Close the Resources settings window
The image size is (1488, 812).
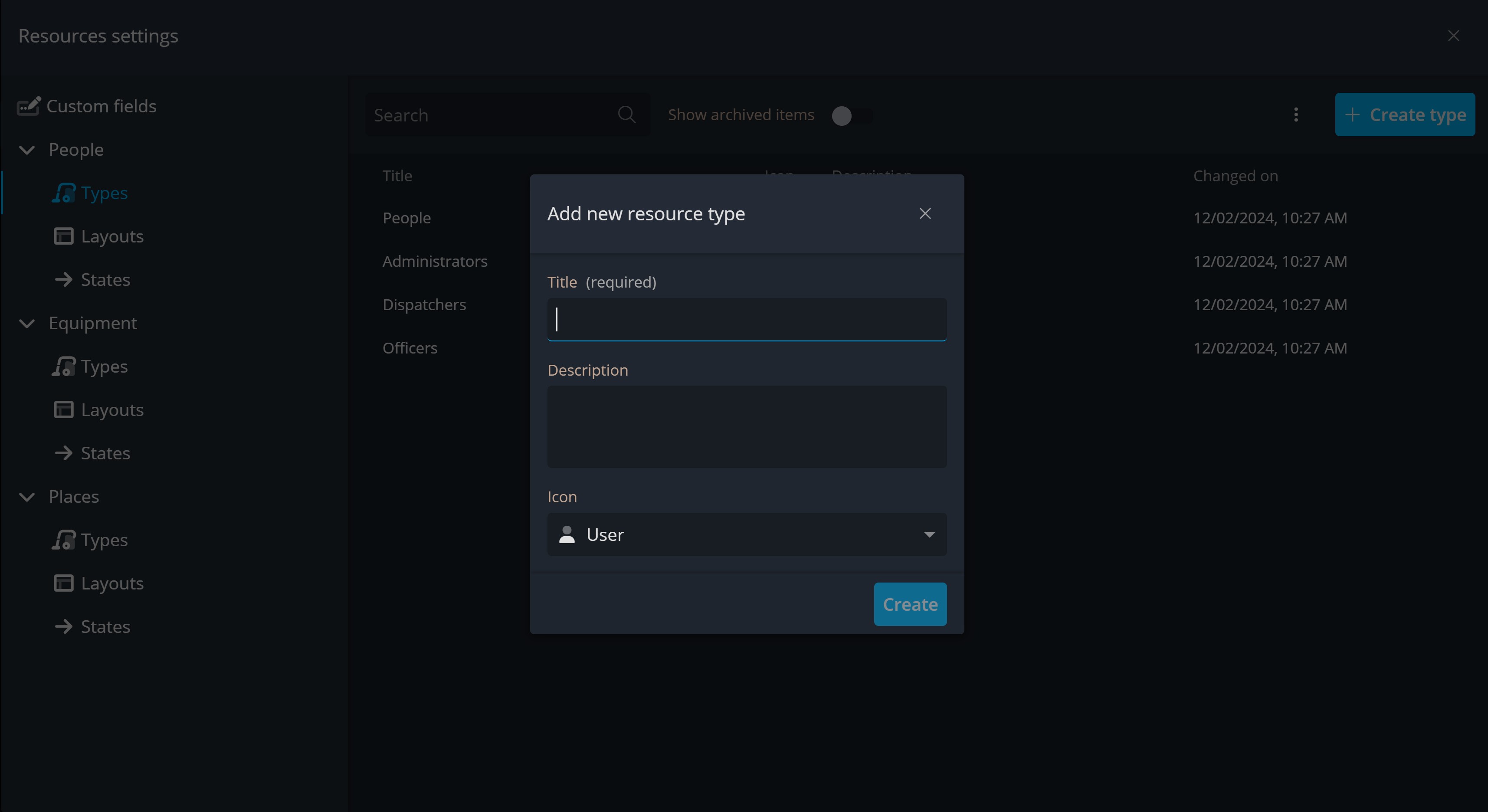[x=1453, y=36]
